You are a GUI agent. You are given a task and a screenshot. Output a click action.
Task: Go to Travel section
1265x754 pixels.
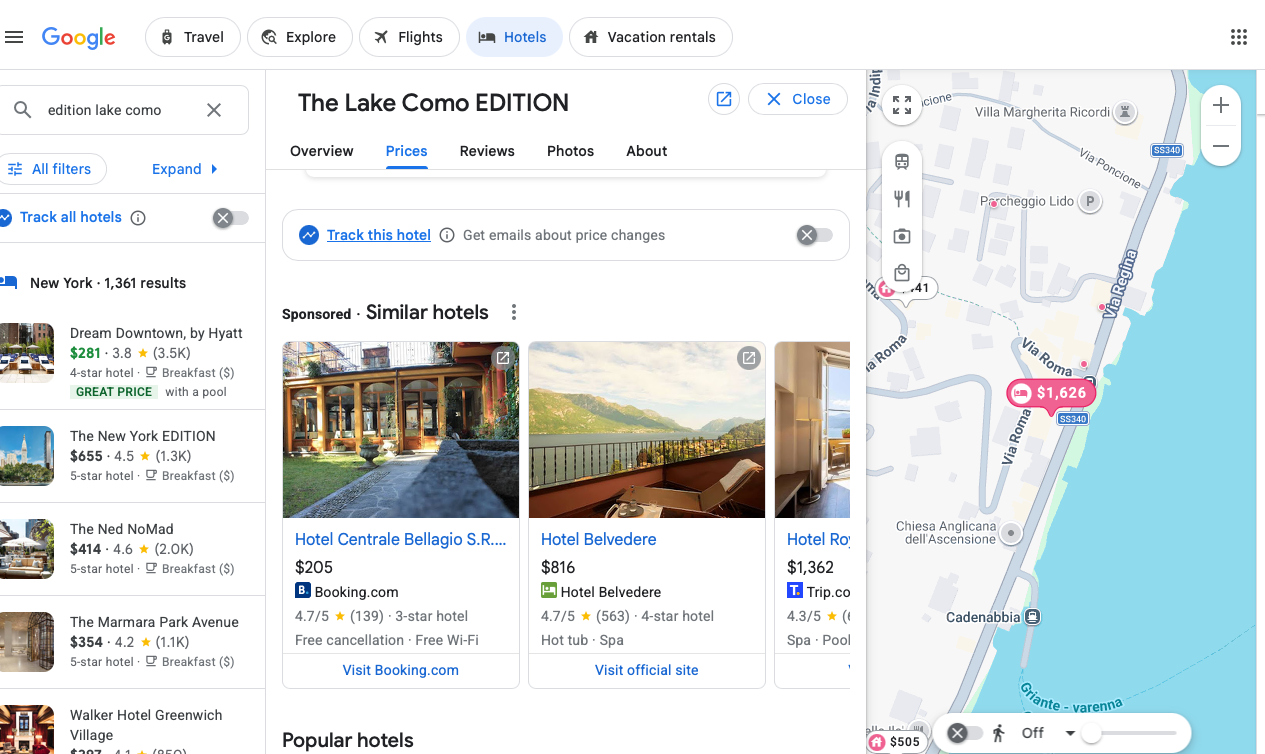pyautogui.click(x=192, y=37)
